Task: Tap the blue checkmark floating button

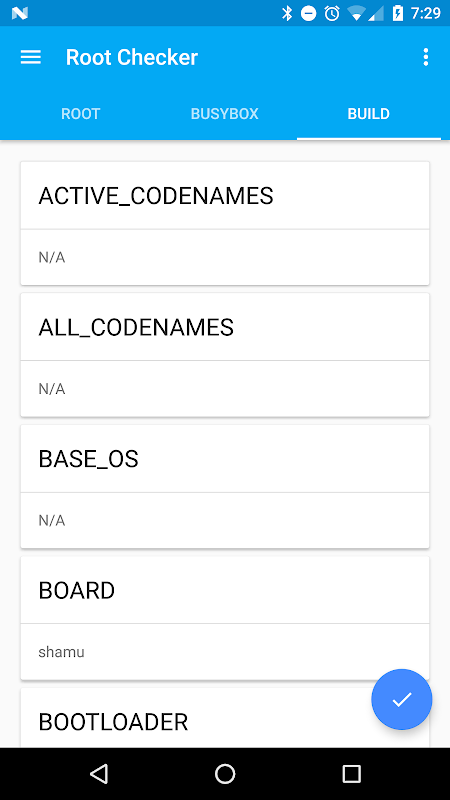Action: click(402, 699)
